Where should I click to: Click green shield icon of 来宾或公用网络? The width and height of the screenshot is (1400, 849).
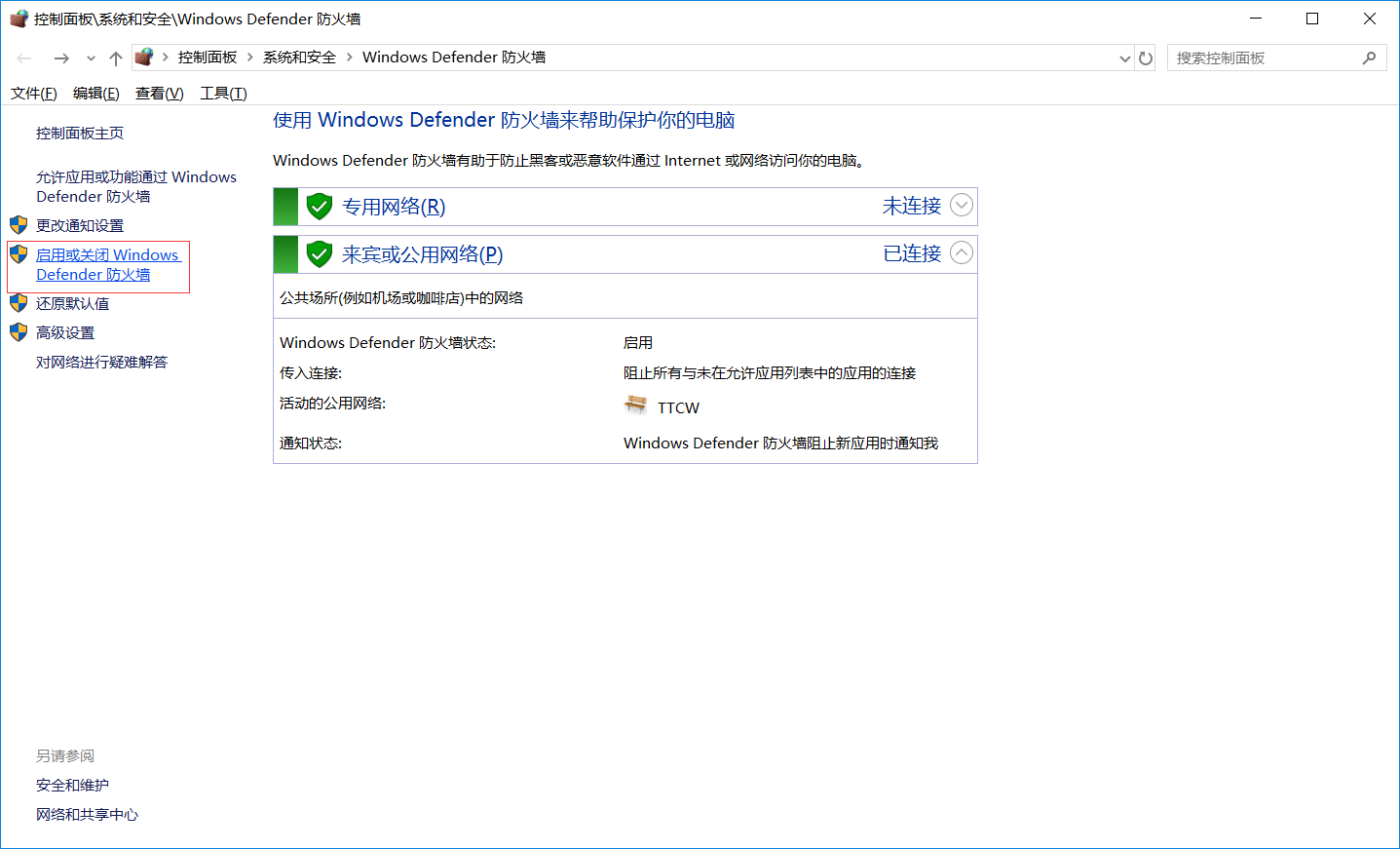coord(320,254)
